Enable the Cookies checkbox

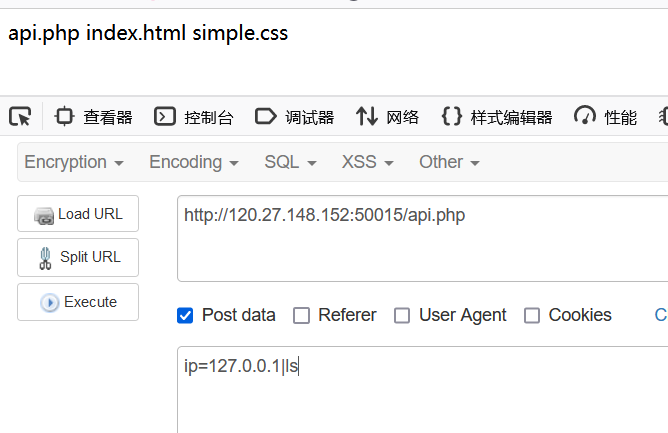[x=532, y=316]
